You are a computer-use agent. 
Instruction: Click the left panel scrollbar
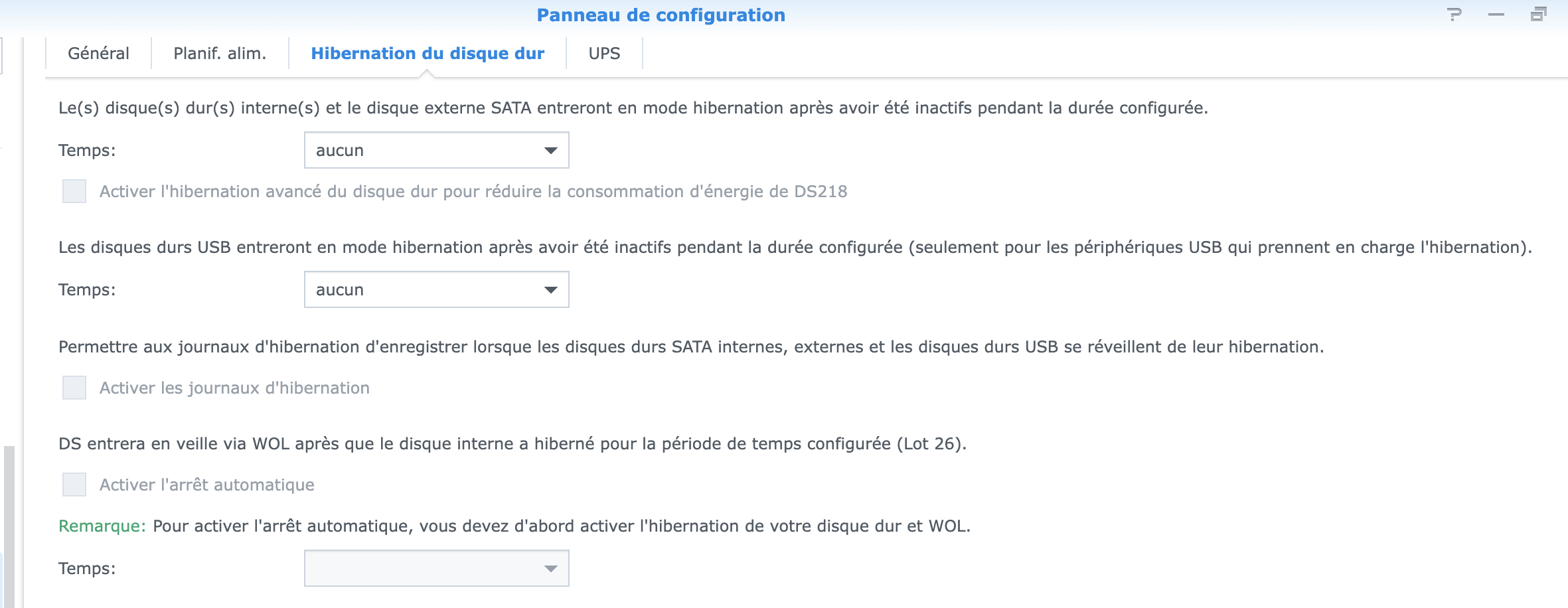pos(9,527)
